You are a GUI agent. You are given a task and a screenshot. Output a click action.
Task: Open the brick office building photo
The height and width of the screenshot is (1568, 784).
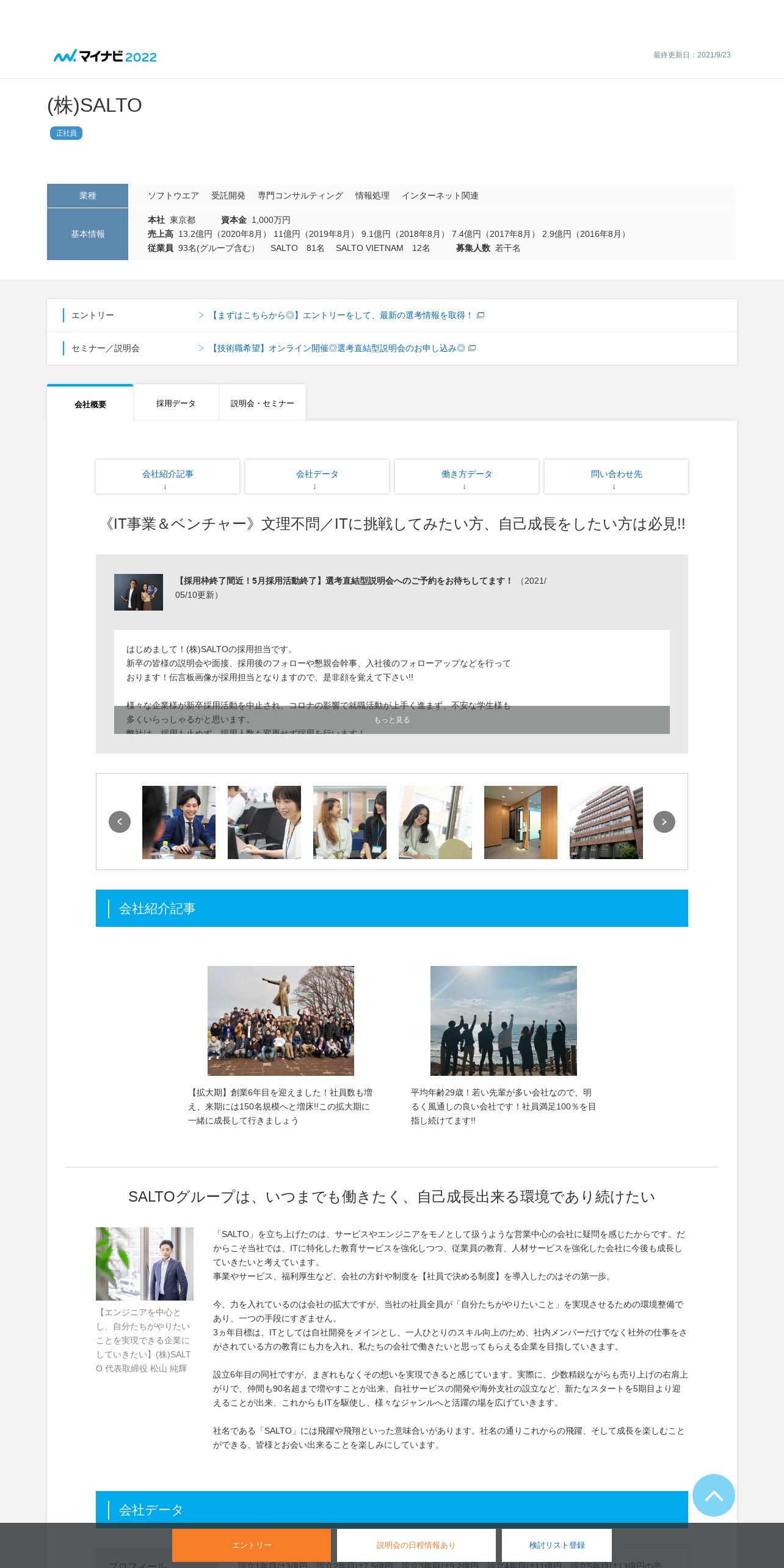pos(606,822)
